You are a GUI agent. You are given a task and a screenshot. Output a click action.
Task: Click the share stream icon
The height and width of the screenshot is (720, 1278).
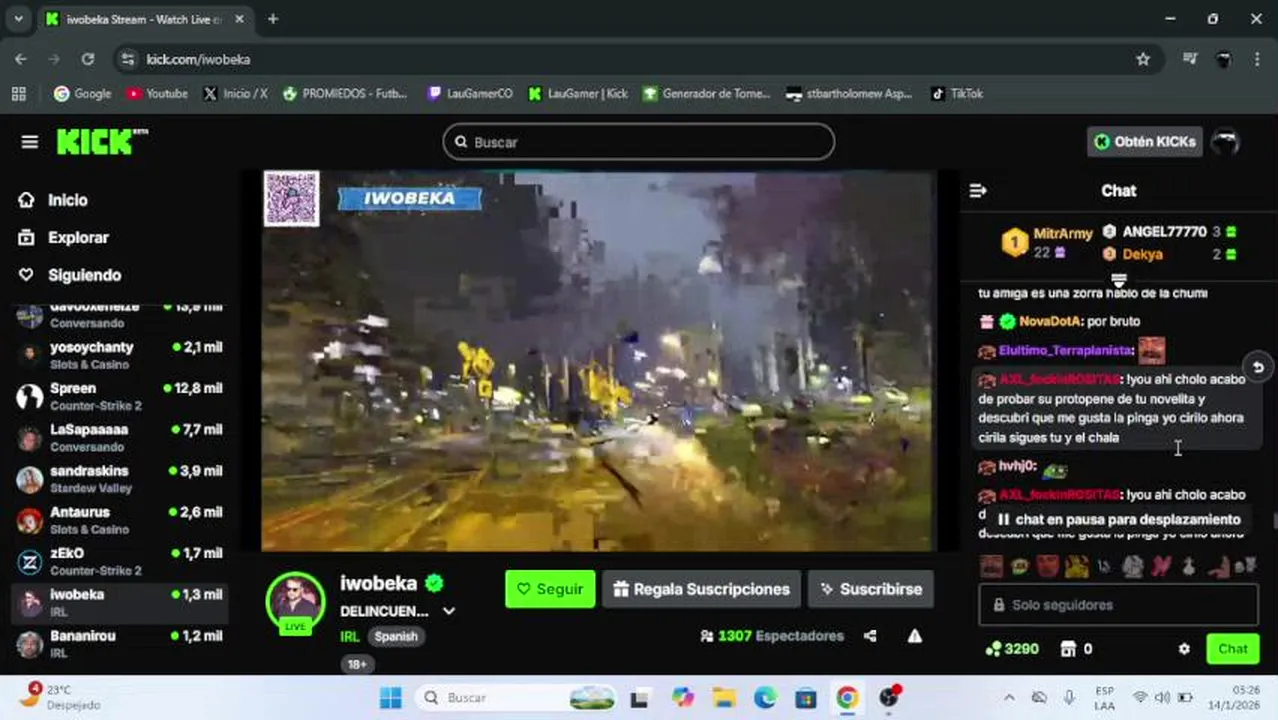[x=870, y=636]
